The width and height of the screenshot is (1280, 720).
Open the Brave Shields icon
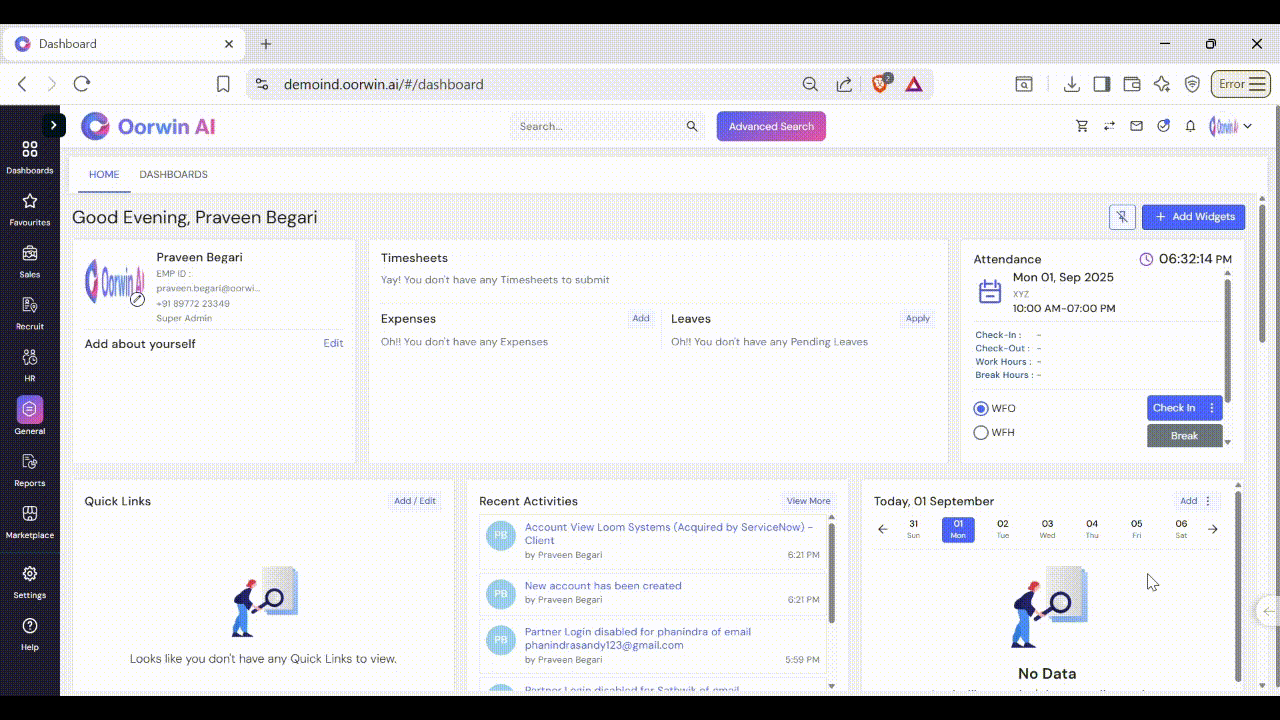coord(881,84)
